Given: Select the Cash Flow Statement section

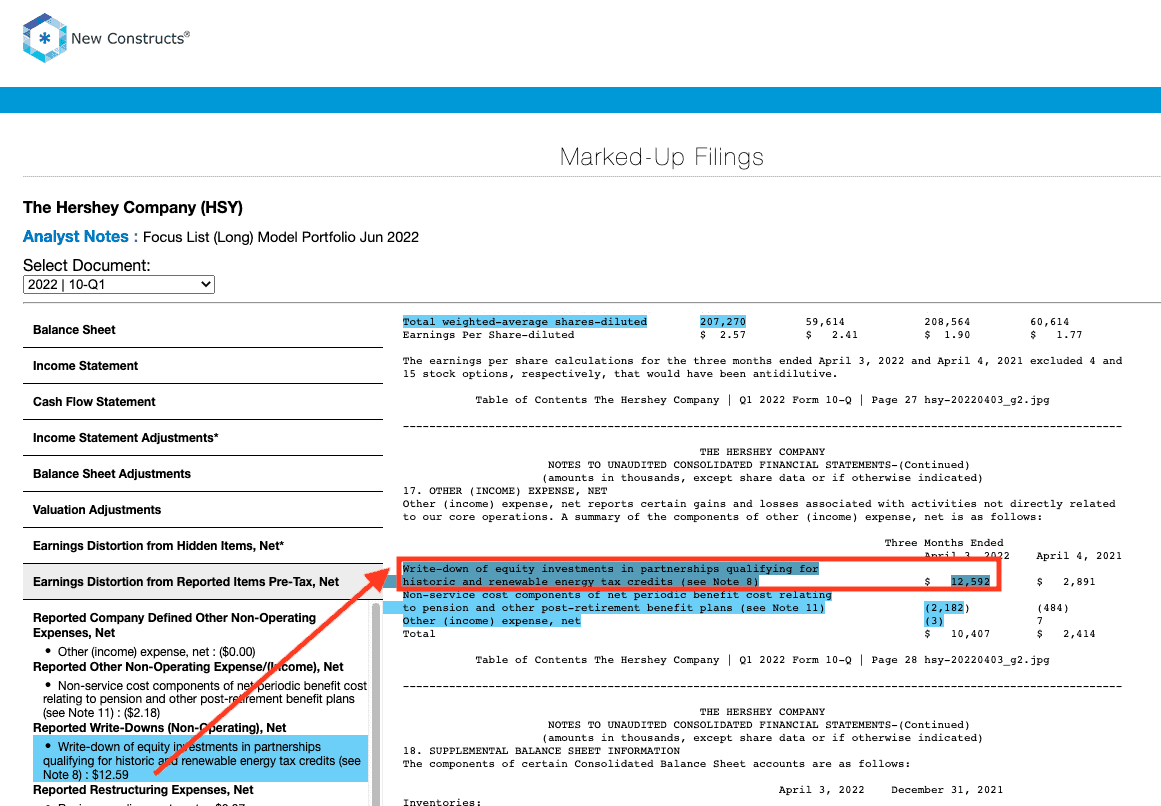Looking at the screenshot, I should click(x=203, y=402).
